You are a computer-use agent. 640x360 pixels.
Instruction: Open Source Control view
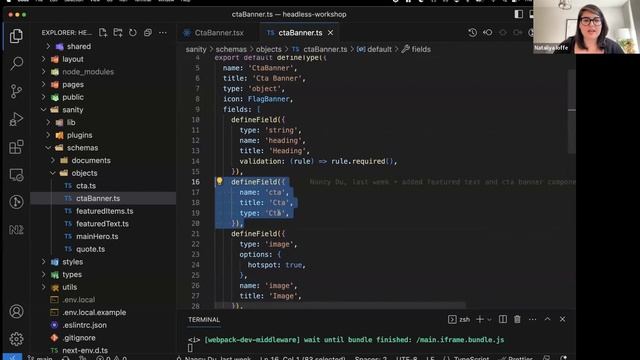click(16, 91)
